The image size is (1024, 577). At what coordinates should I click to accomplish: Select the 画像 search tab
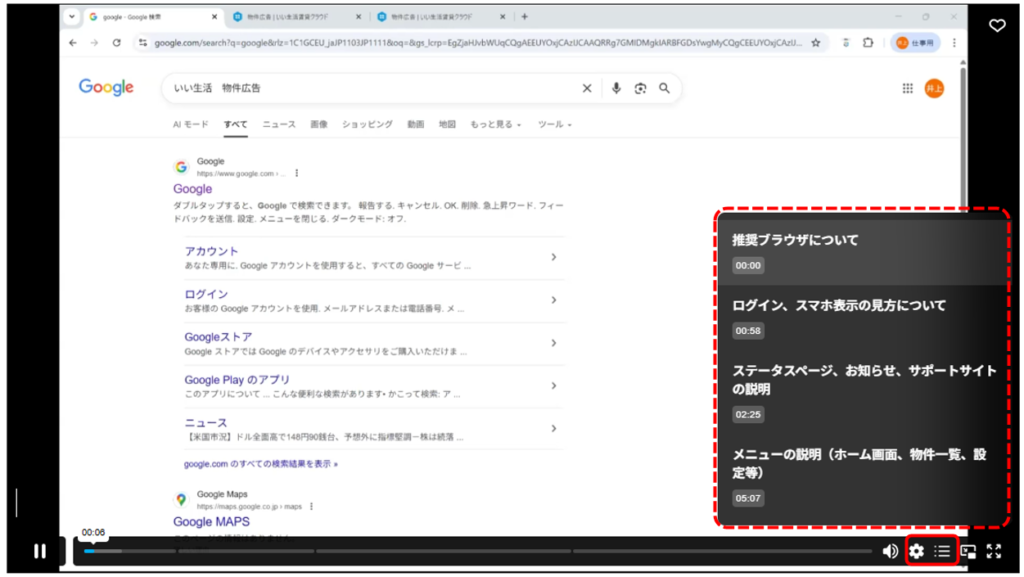click(319, 124)
